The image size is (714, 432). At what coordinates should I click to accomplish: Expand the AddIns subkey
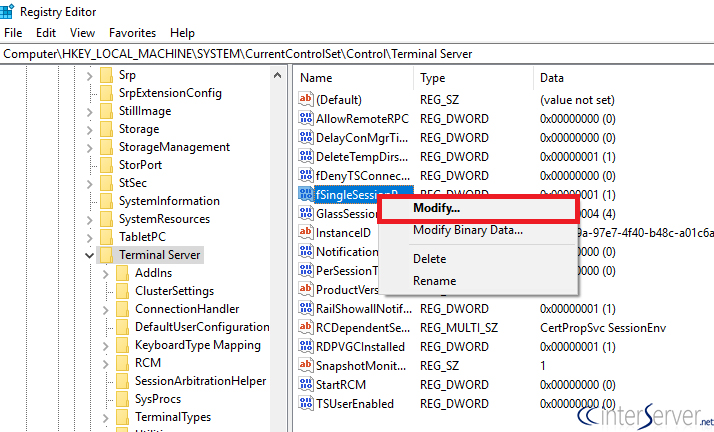coord(106,274)
